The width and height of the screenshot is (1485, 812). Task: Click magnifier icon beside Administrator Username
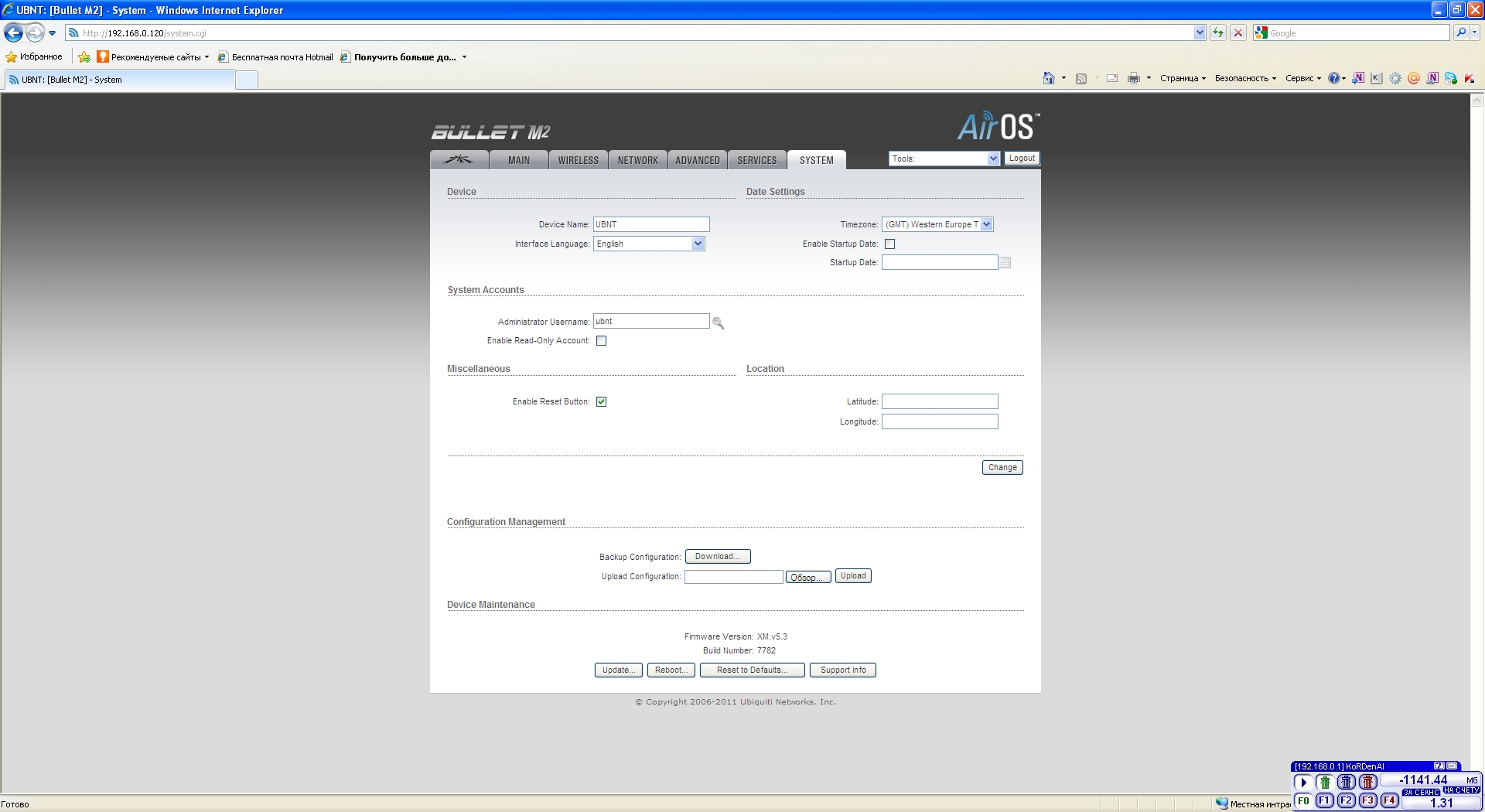coord(719,322)
